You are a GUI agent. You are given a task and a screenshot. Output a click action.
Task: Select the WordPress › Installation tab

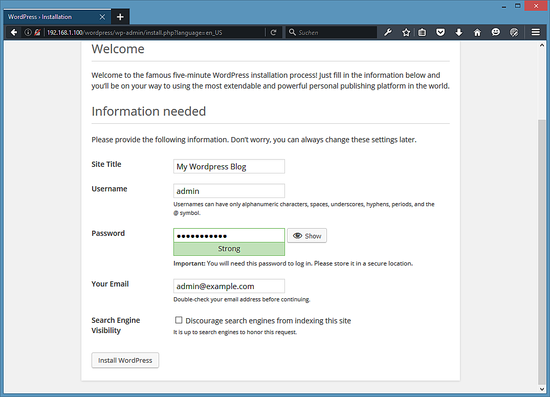pos(56,16)
